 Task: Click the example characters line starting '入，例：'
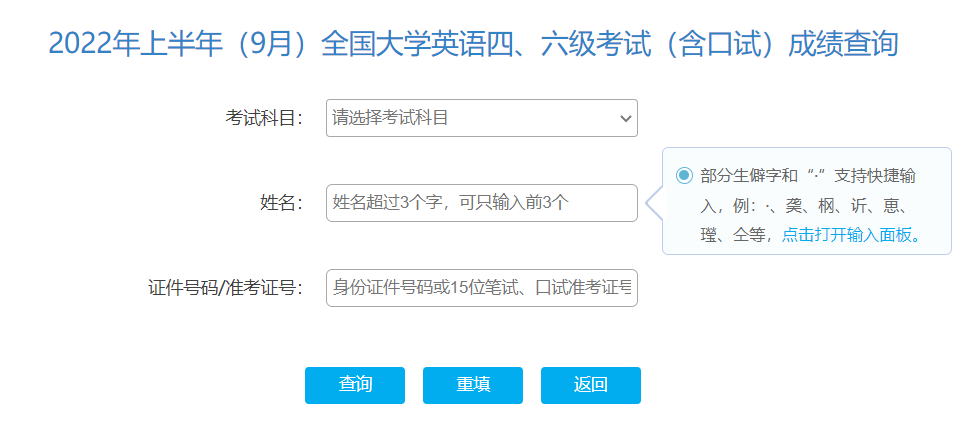tap(803, 205)
